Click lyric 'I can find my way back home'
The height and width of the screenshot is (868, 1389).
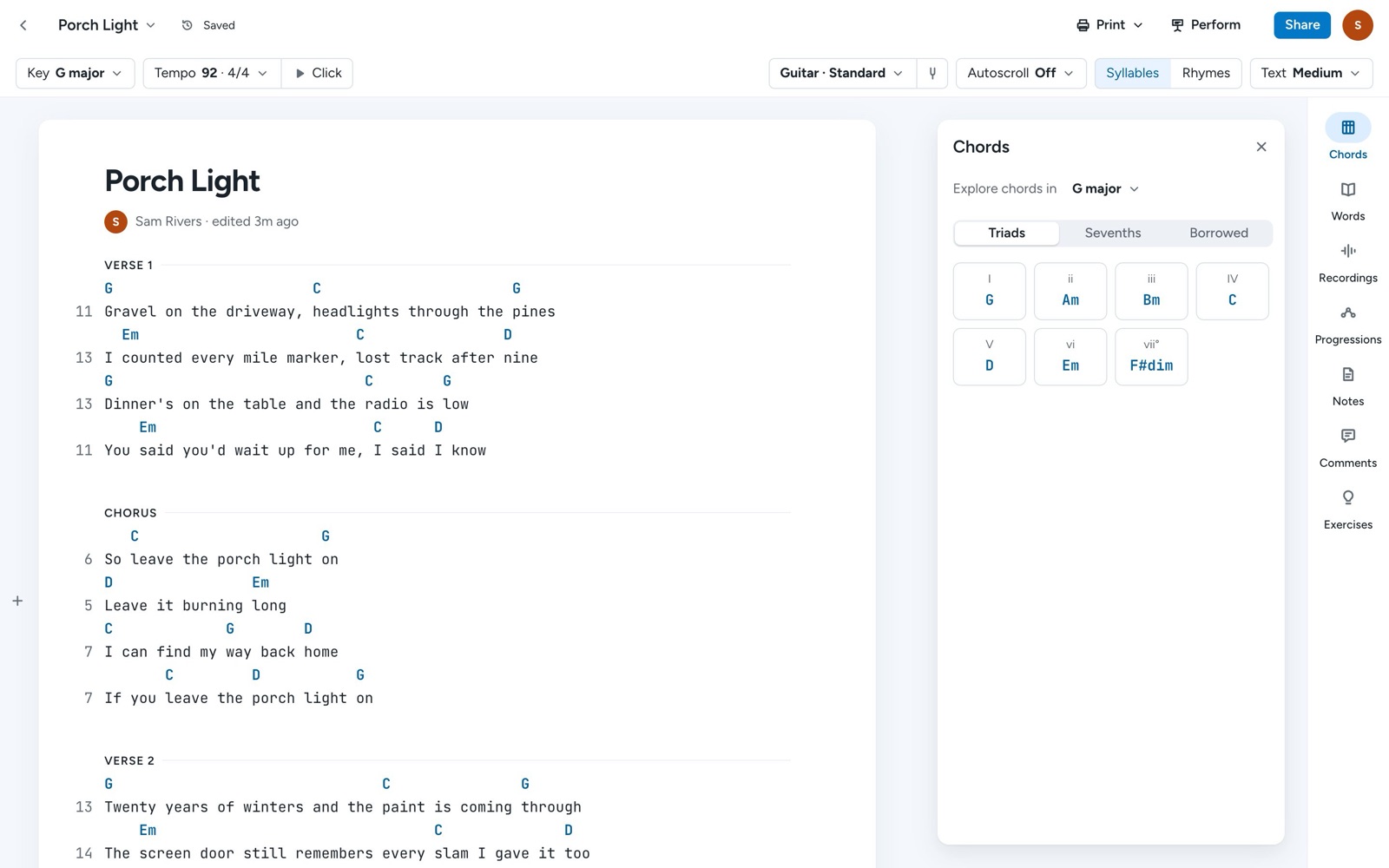point(221,652)
